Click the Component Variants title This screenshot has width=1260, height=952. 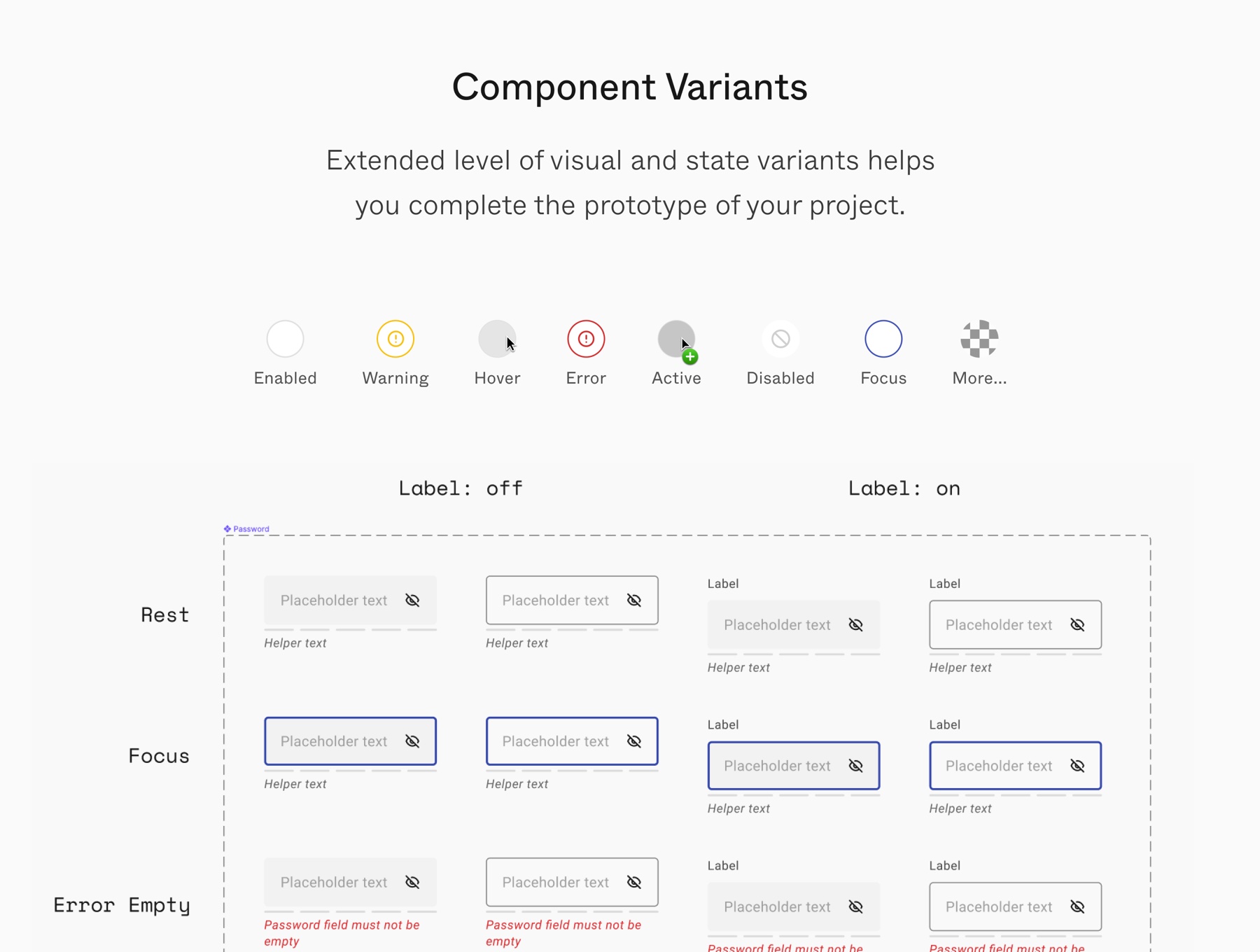click(629, 87)
